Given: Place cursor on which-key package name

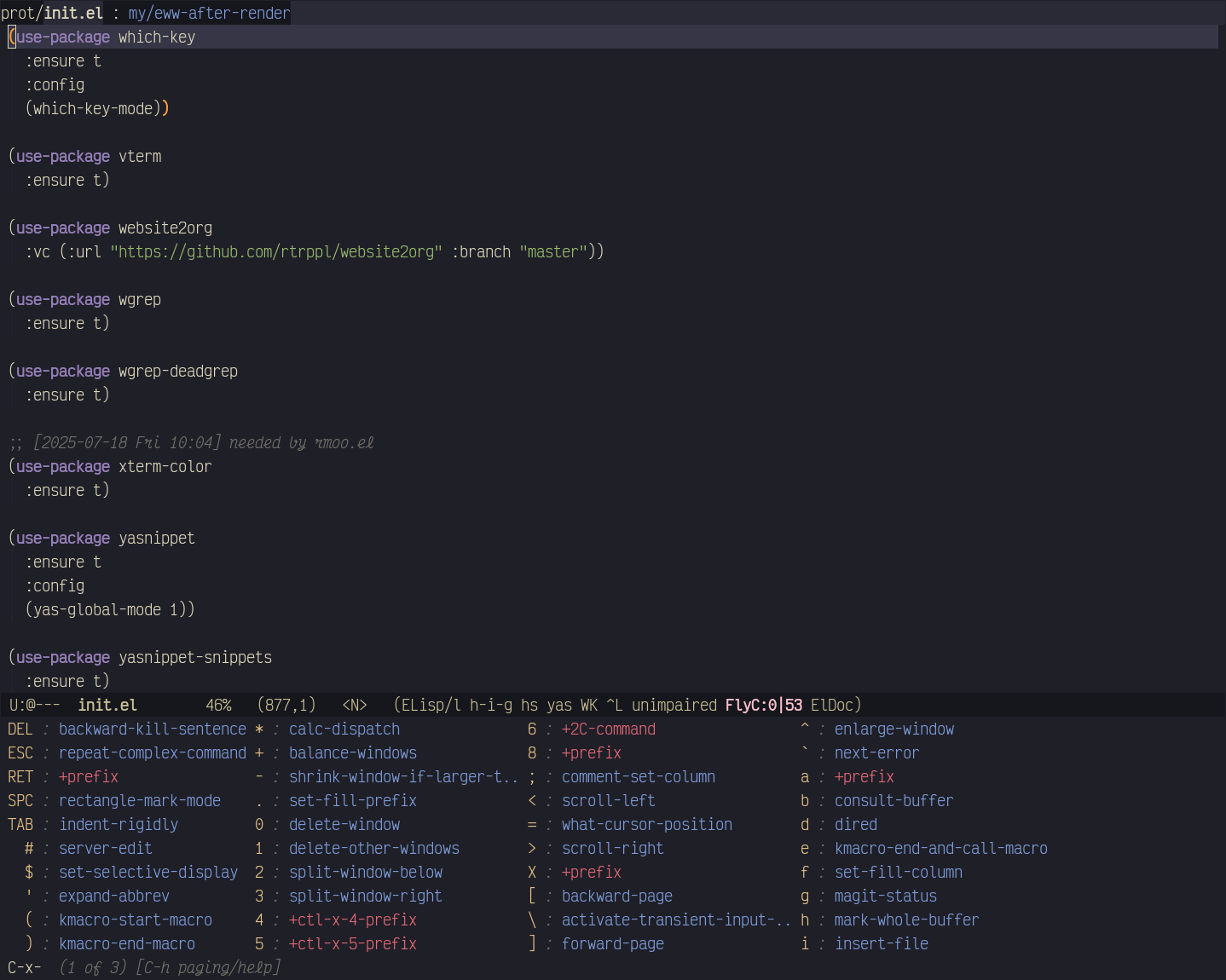Looking at the screenshot, I should (x=157, y=37).
